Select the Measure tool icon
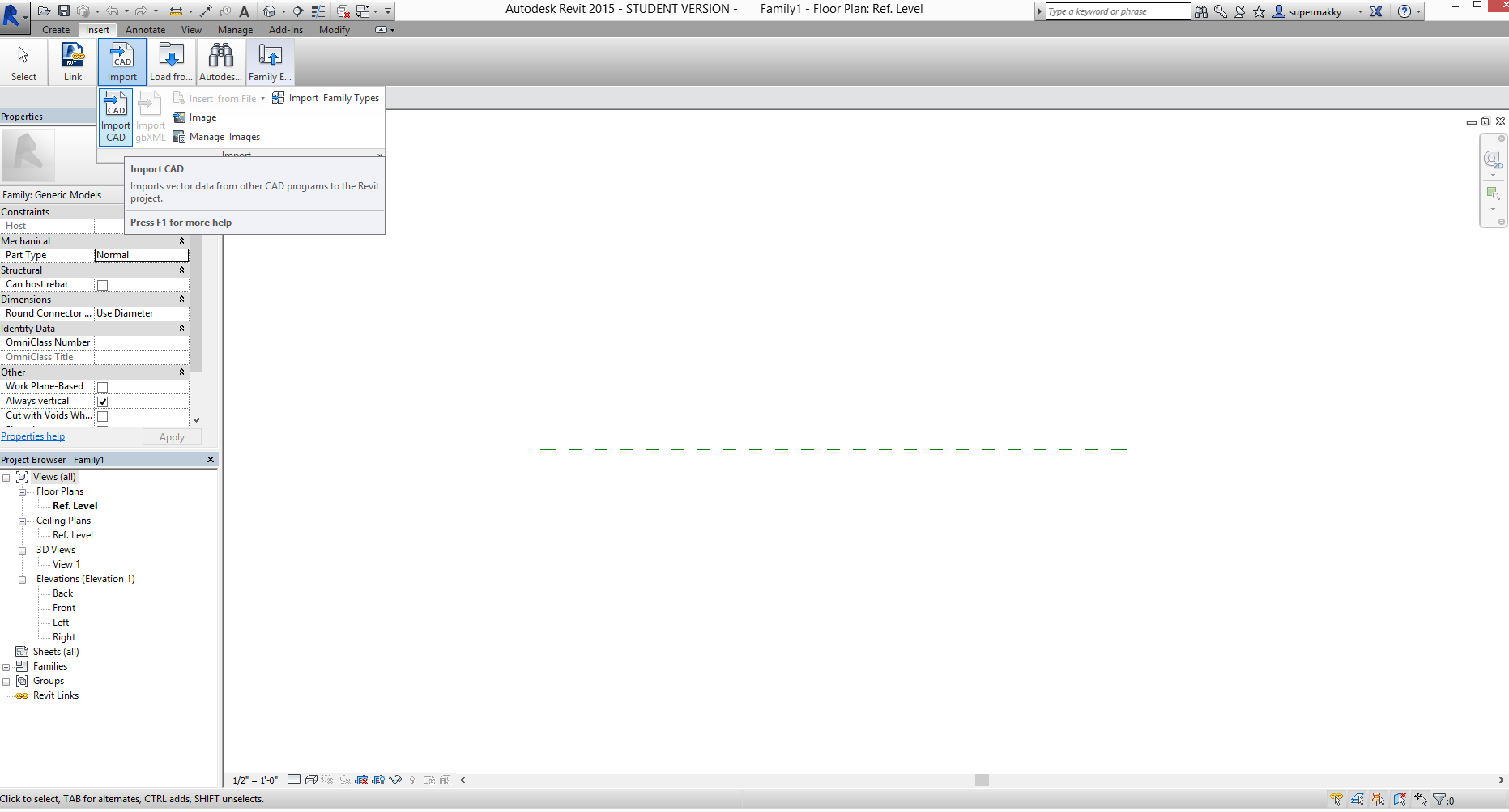This screenshot has width=1509, height=812. [x=176, y=11]
